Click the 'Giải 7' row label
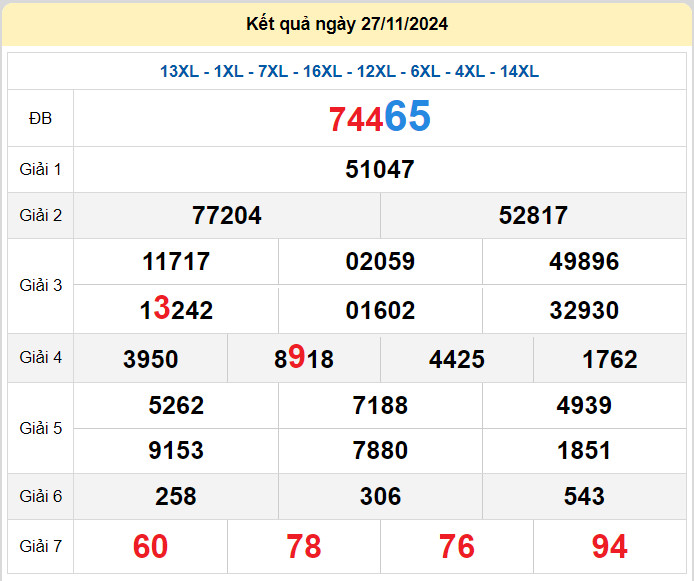The width and height of the screenshot is (694, 581). click(40, 546)
